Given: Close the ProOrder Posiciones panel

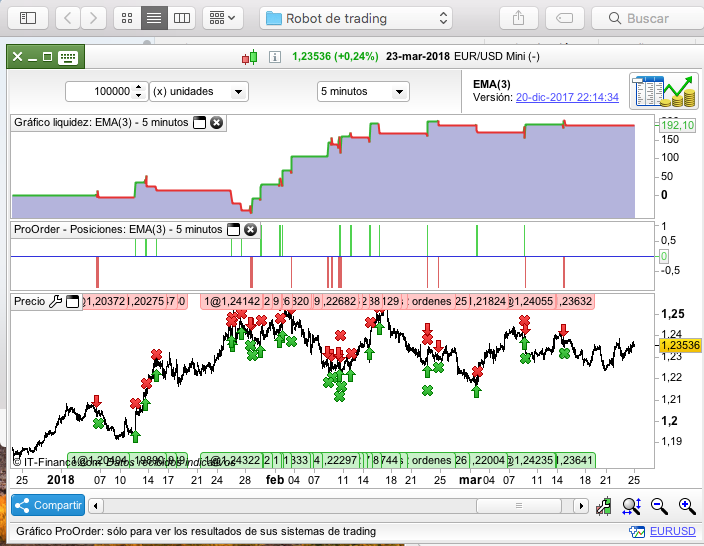Looking at the screenshot, I should pyautogui.click(x=250, y=229).
